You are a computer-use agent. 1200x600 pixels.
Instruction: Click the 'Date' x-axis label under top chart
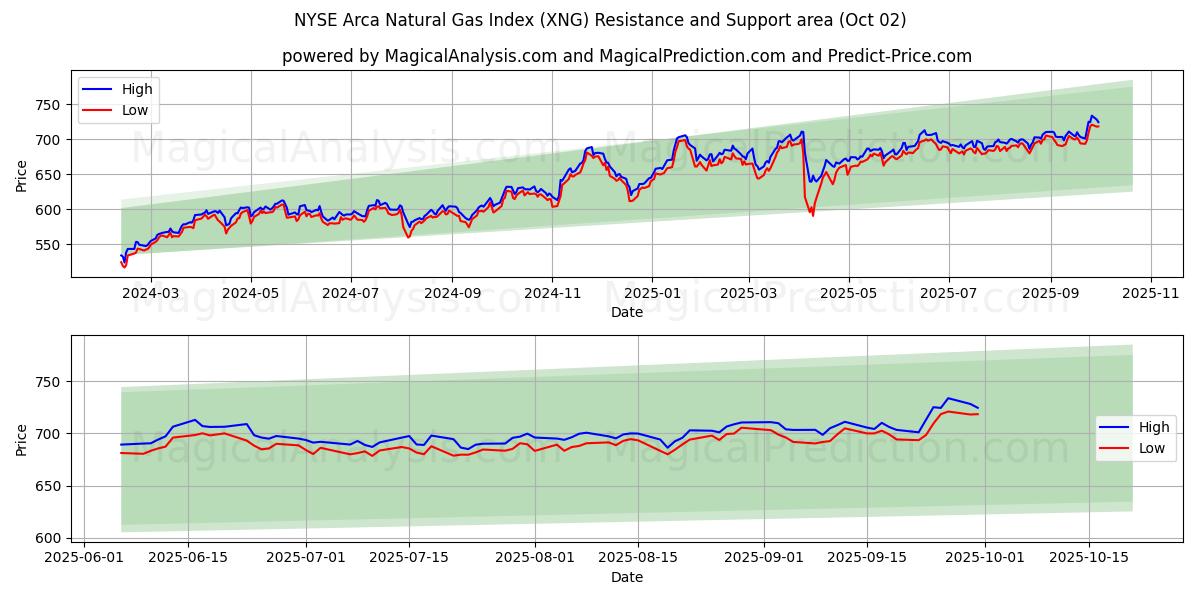pyautogui.click(x=626, y=312)
